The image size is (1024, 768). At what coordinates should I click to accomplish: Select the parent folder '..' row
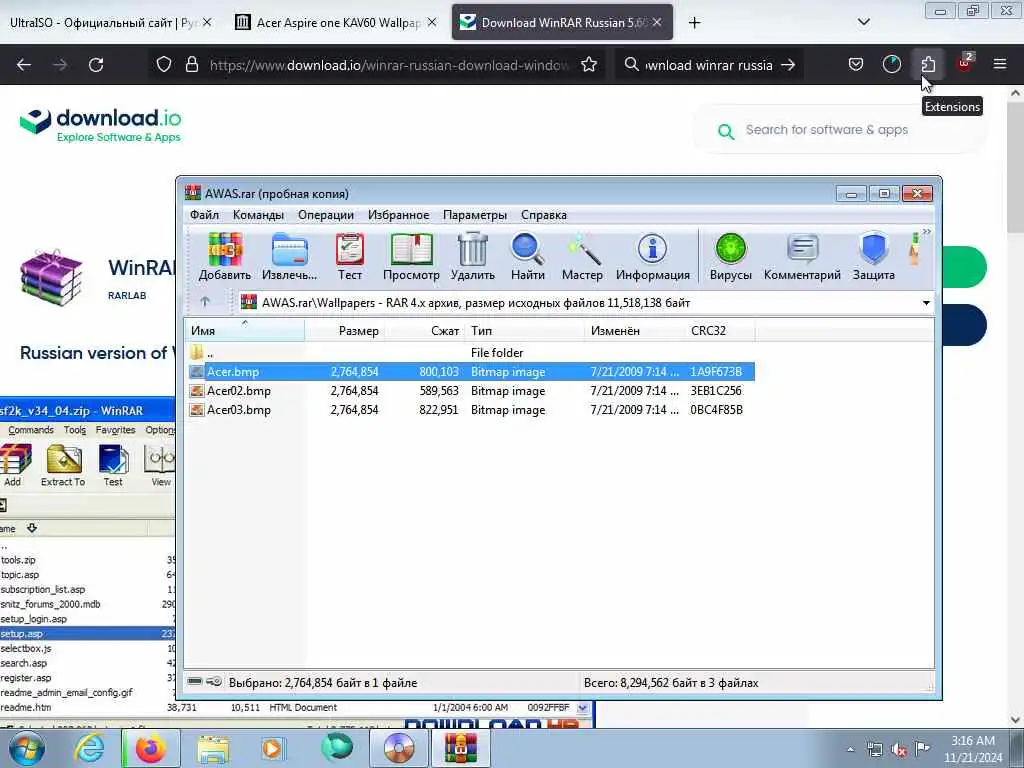(x=472, y=353)
